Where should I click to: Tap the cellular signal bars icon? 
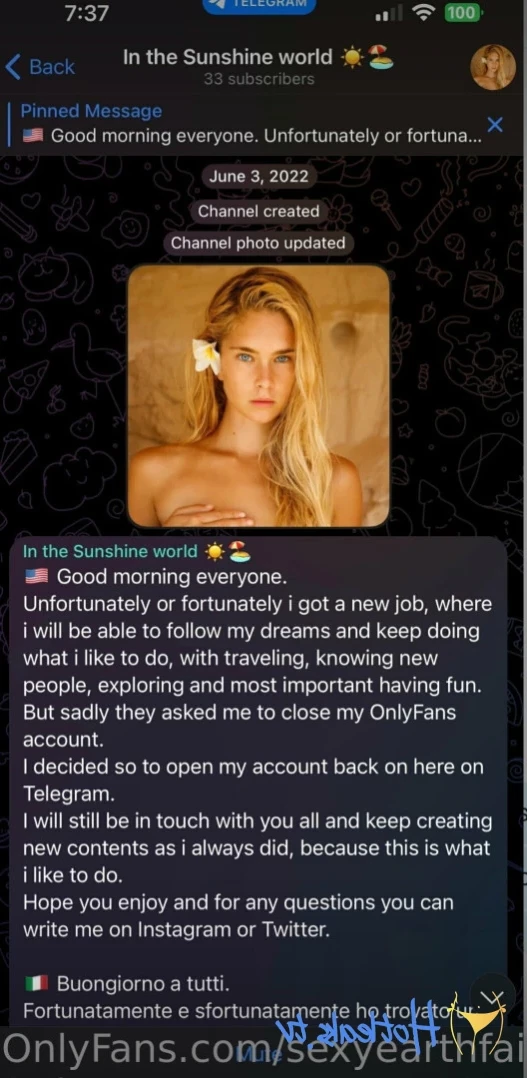[392, 13]
